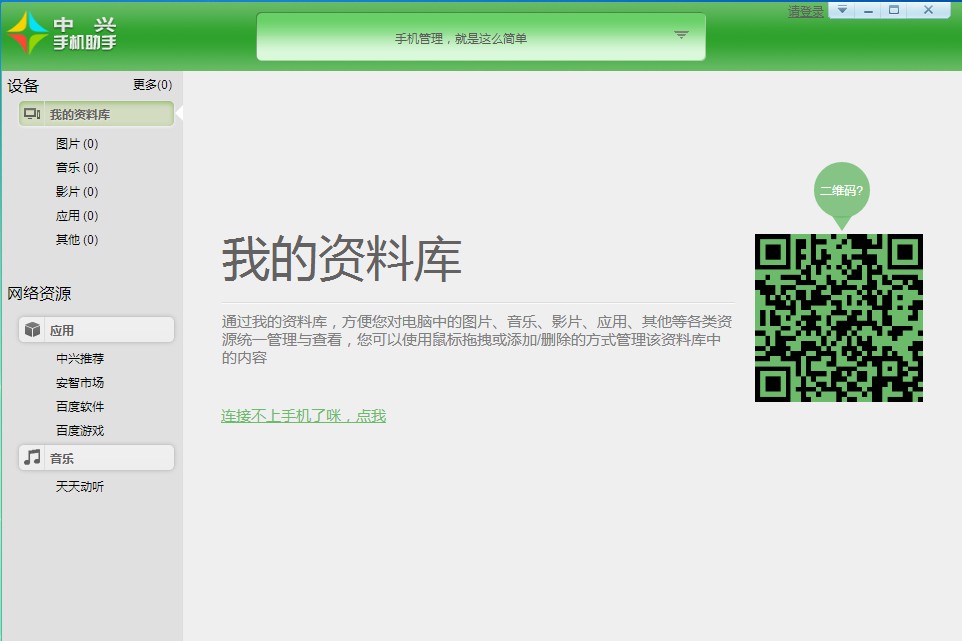Click the 设备 section heading
The width and height of the screenshot is (962, 641).
pyautogui.click(x=23, y=85)
